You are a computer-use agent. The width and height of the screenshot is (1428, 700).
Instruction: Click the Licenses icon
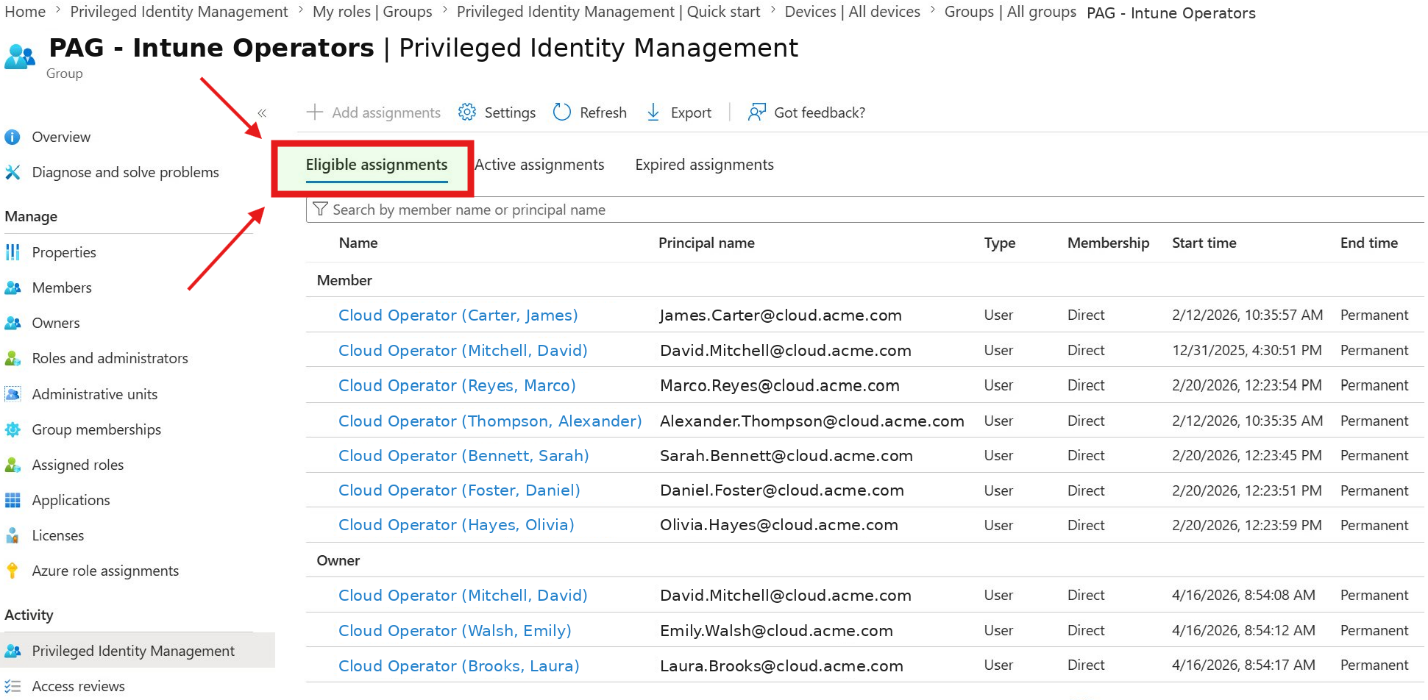pyautogui.click(x=12, y=535)
